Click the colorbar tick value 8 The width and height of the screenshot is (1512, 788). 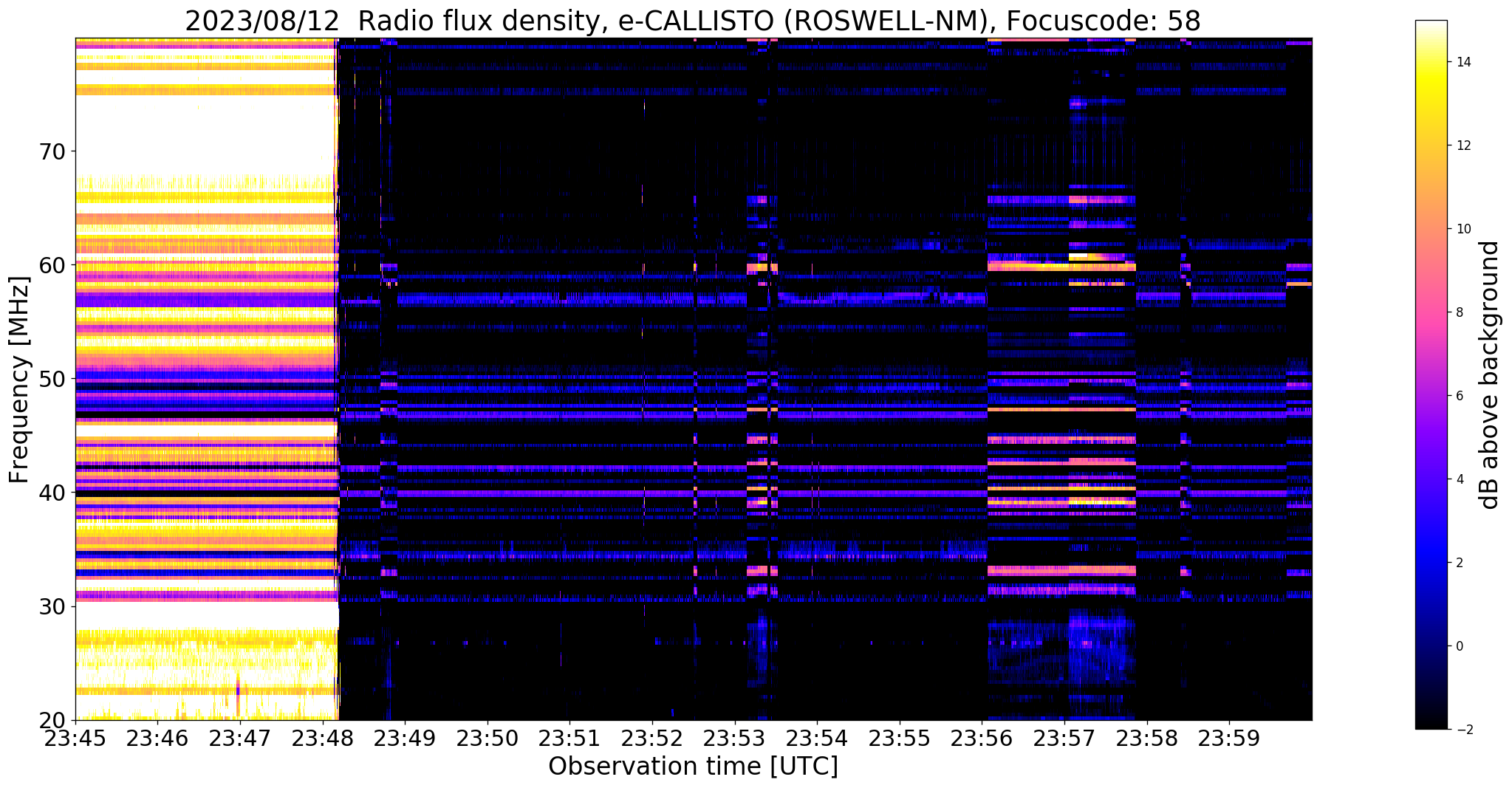tap(1458, 312)
